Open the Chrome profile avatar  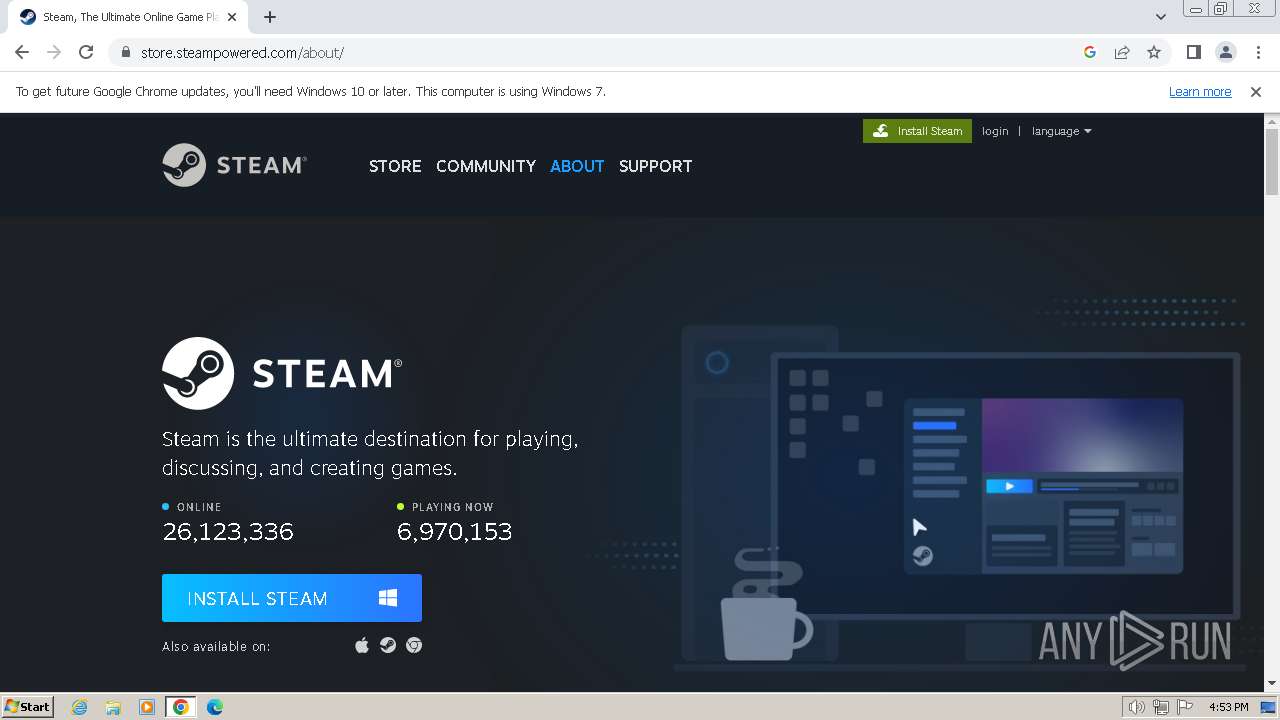click(x=1226, y=52)
